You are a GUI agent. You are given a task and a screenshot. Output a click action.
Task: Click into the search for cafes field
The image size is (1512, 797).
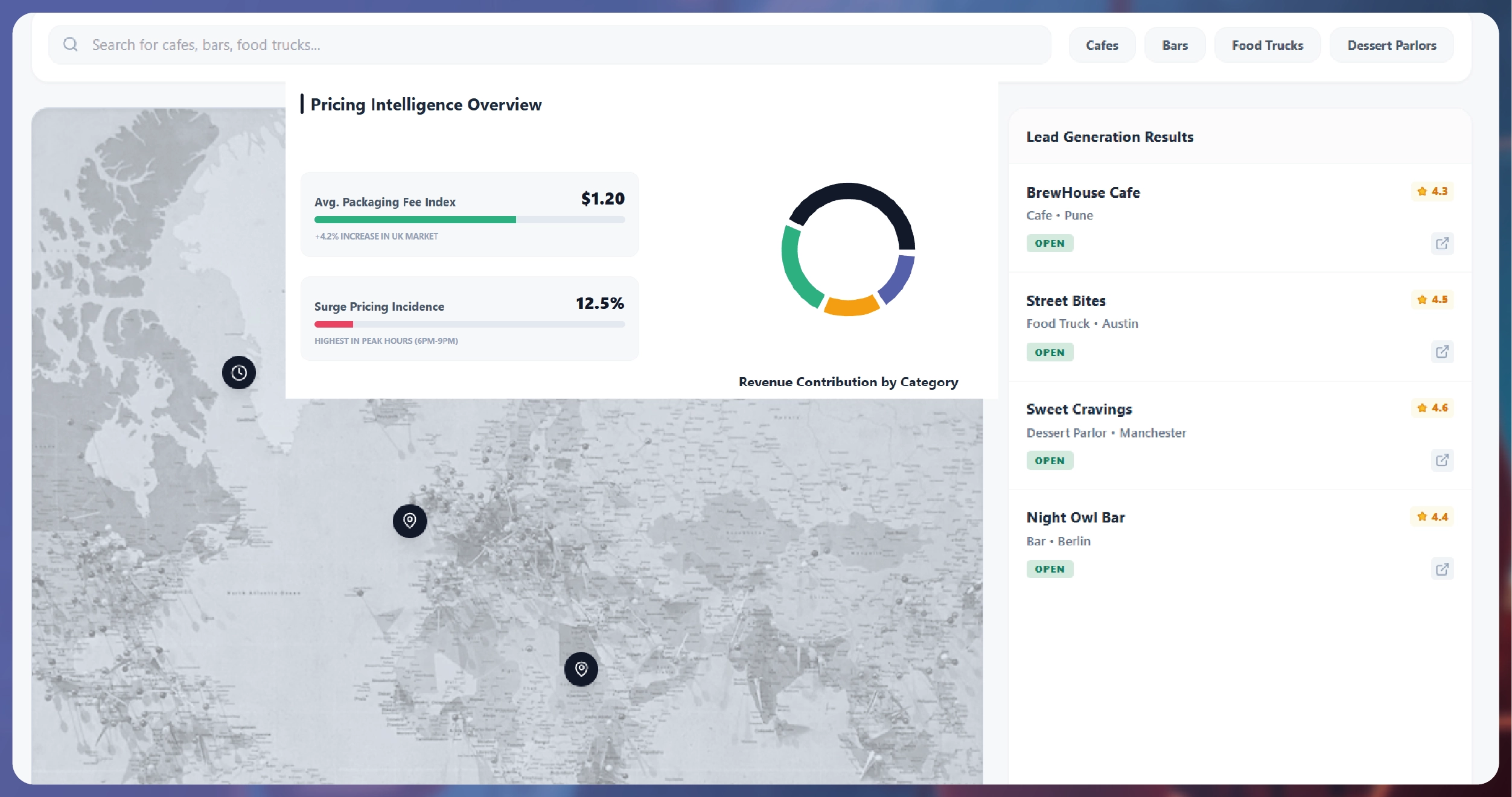pyautogui.click(x=543, y=45)
